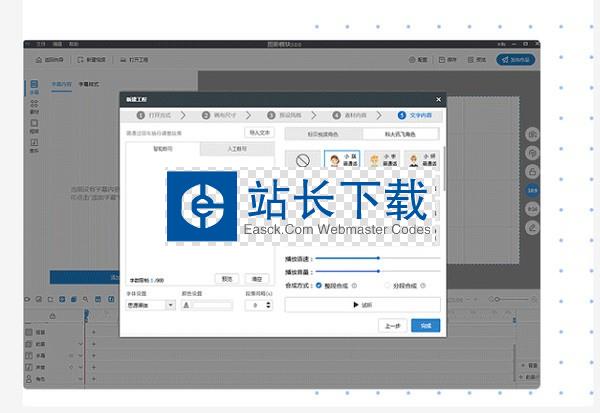Open info icon beside whole-segment synthesis

354,286
